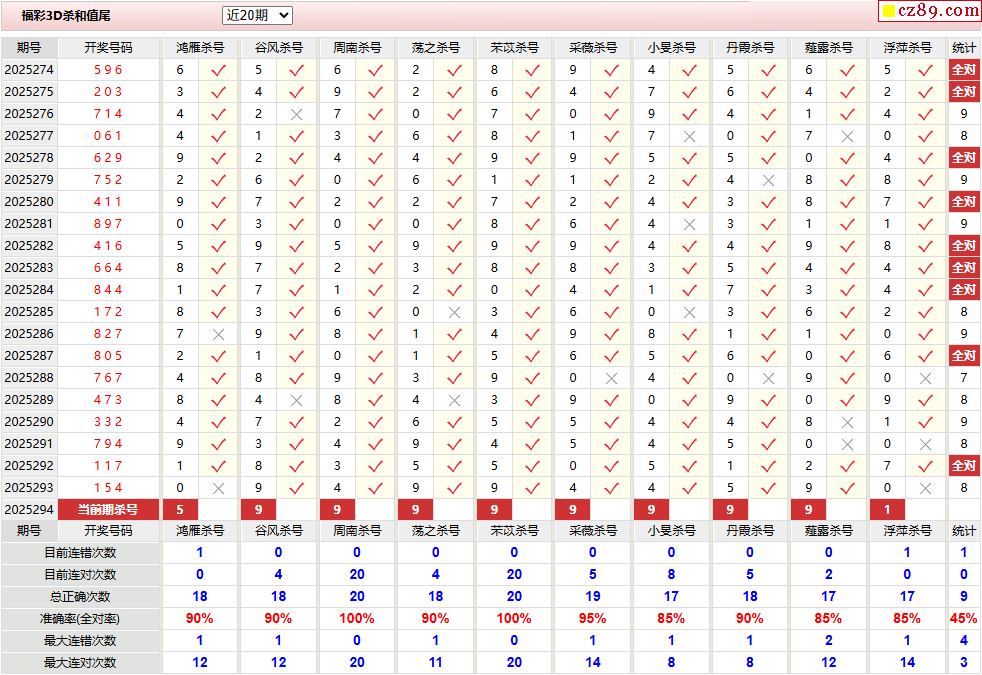The width and height of the screenshot is (982, 675).
Task: Select issue number 2025274
Action: coord(29,70)
